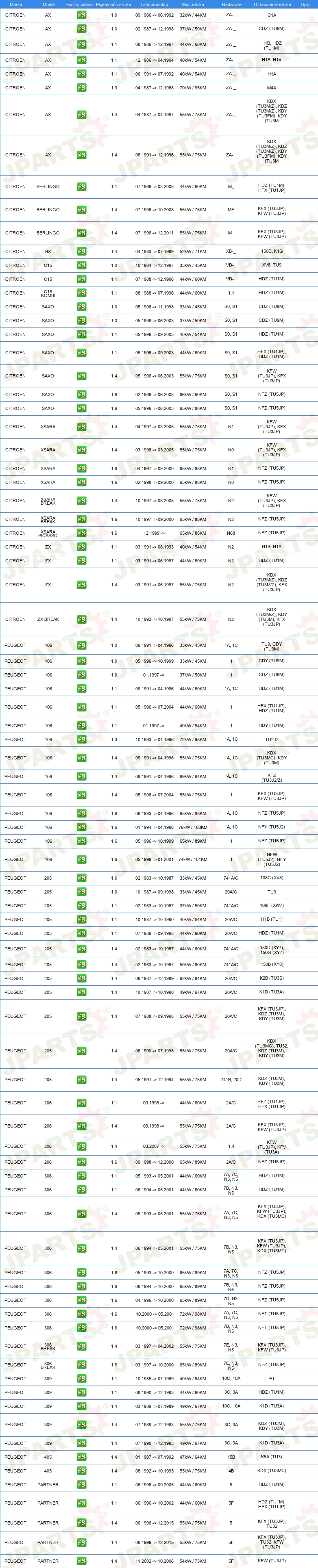This screenshot has height=1568, width=318.
Task: Select the 47kW / 64KM power cell
Action: (x=193, y=1457)
